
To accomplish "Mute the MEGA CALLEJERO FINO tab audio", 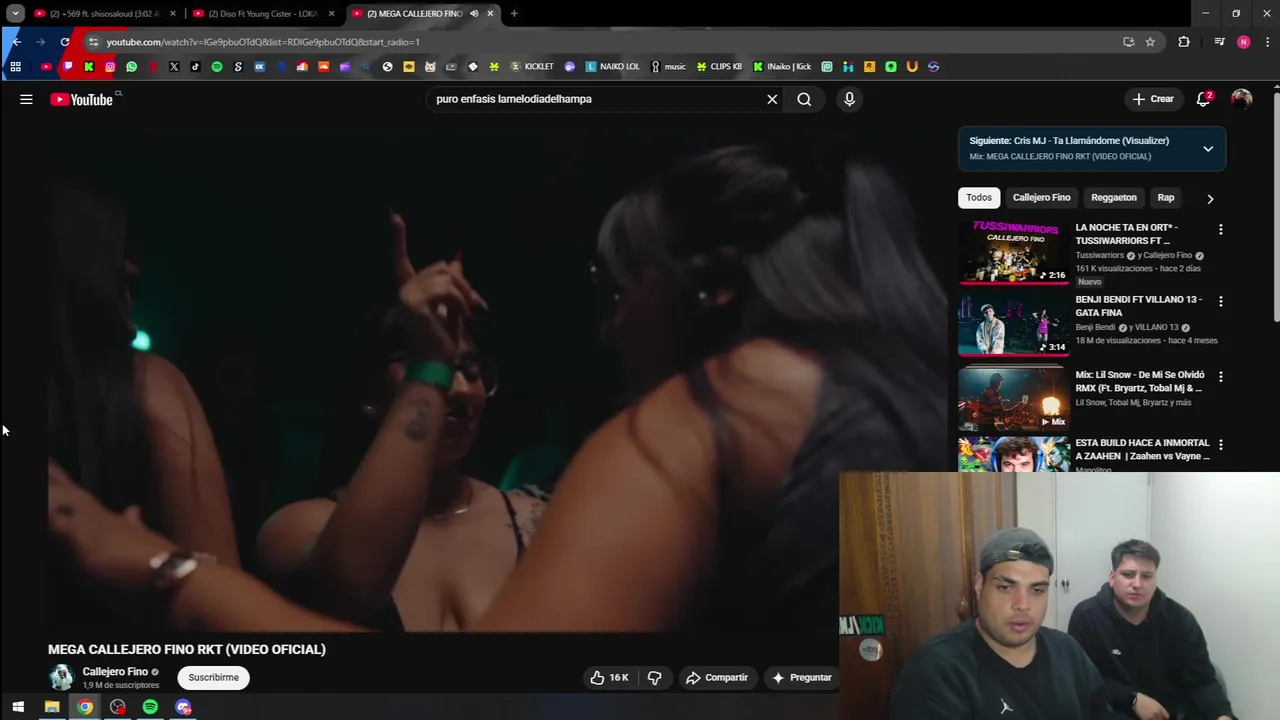I will point(474,13).
